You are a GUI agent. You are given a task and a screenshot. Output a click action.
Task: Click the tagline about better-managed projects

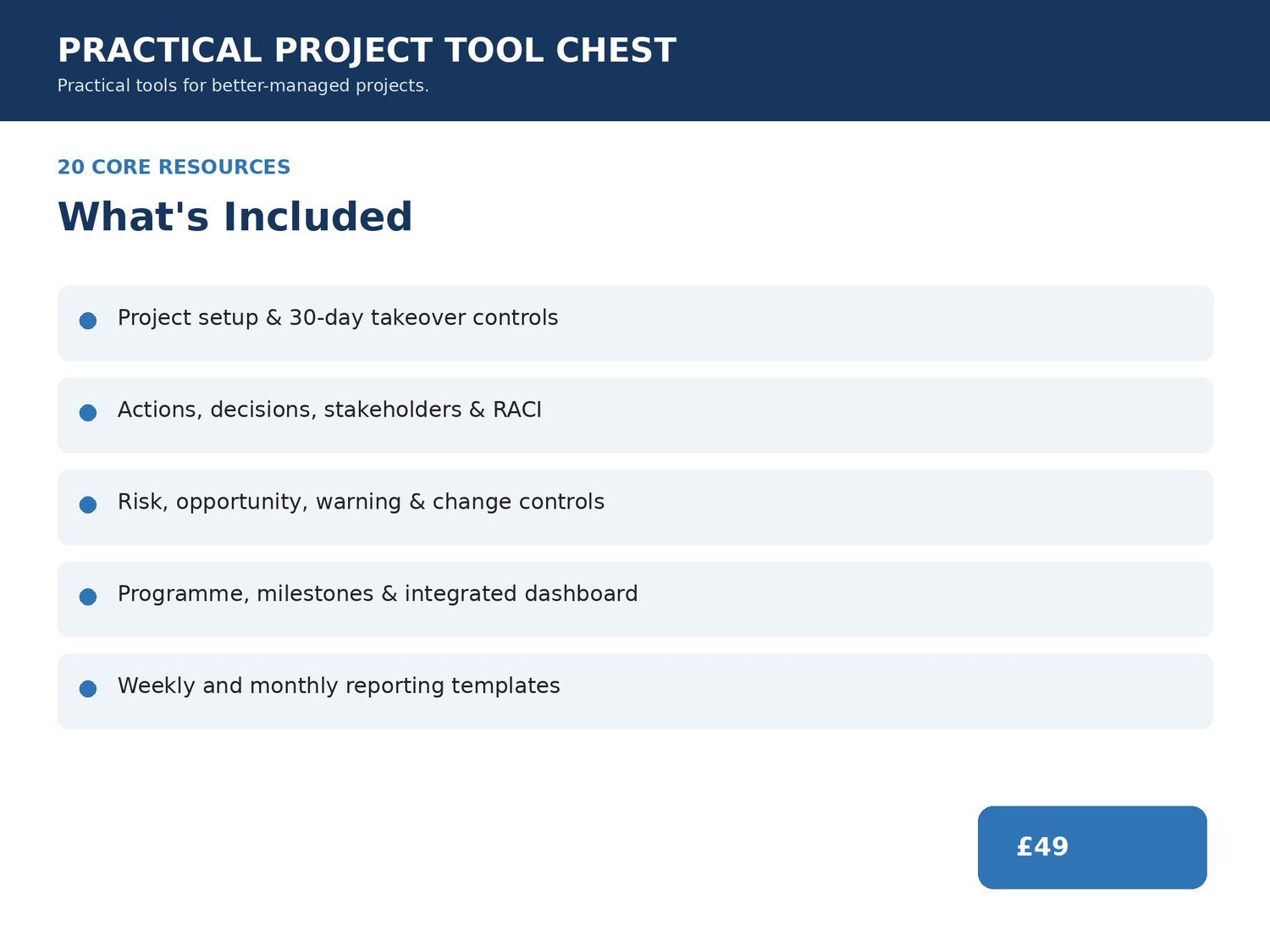tap(243, 86)
